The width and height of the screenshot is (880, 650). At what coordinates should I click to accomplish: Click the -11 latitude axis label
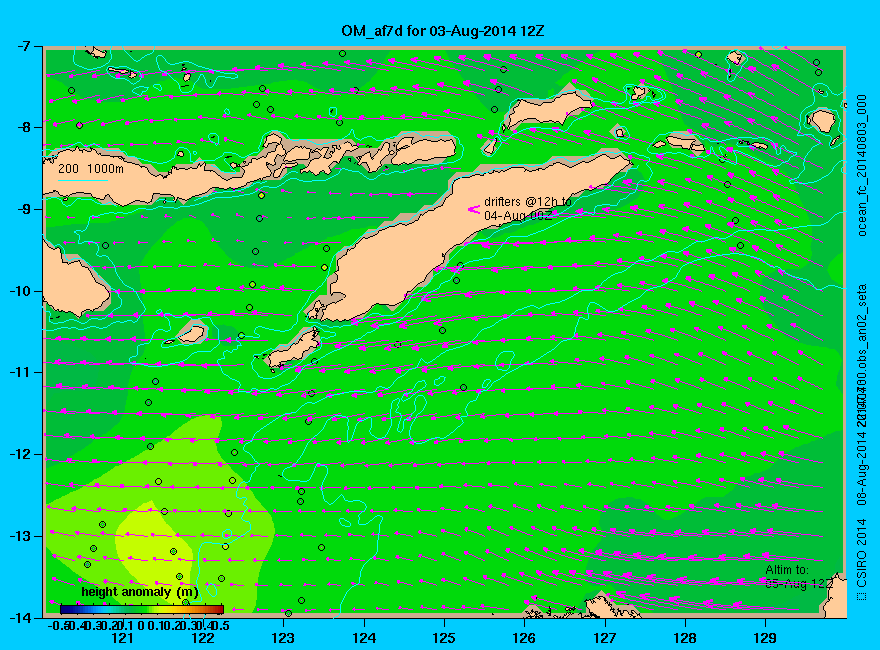point(20,372)
